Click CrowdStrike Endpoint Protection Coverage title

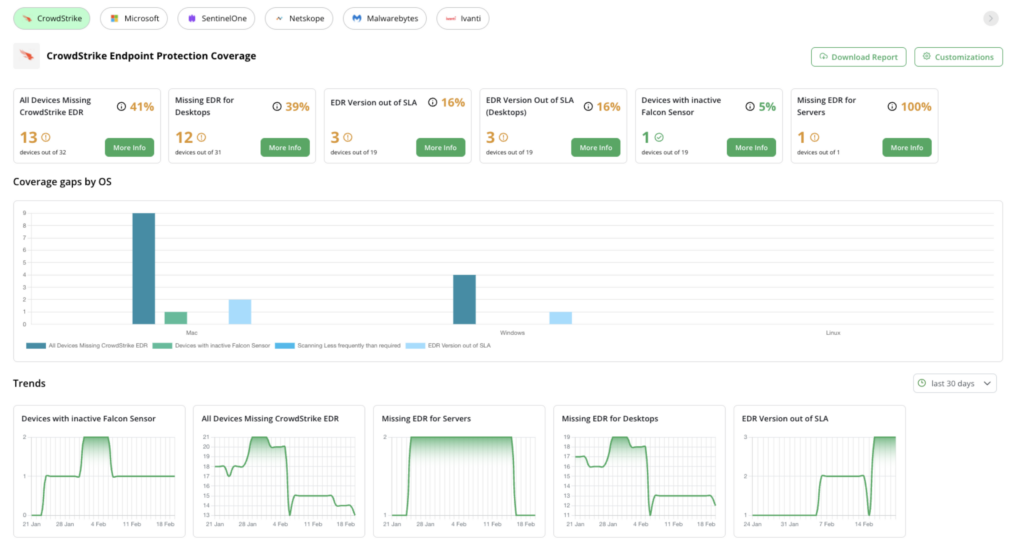[151, 56]
